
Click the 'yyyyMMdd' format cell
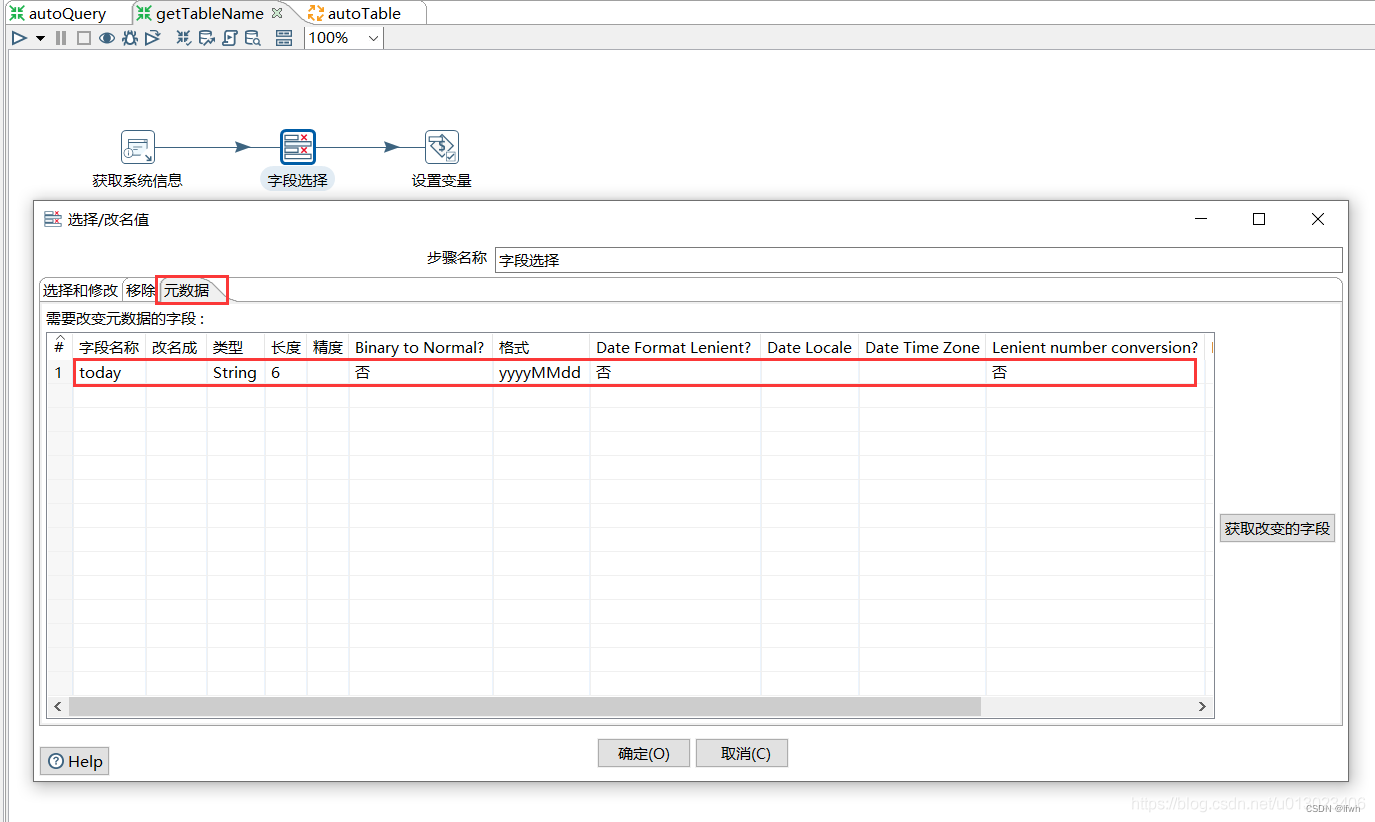click(x=540, y=373)
